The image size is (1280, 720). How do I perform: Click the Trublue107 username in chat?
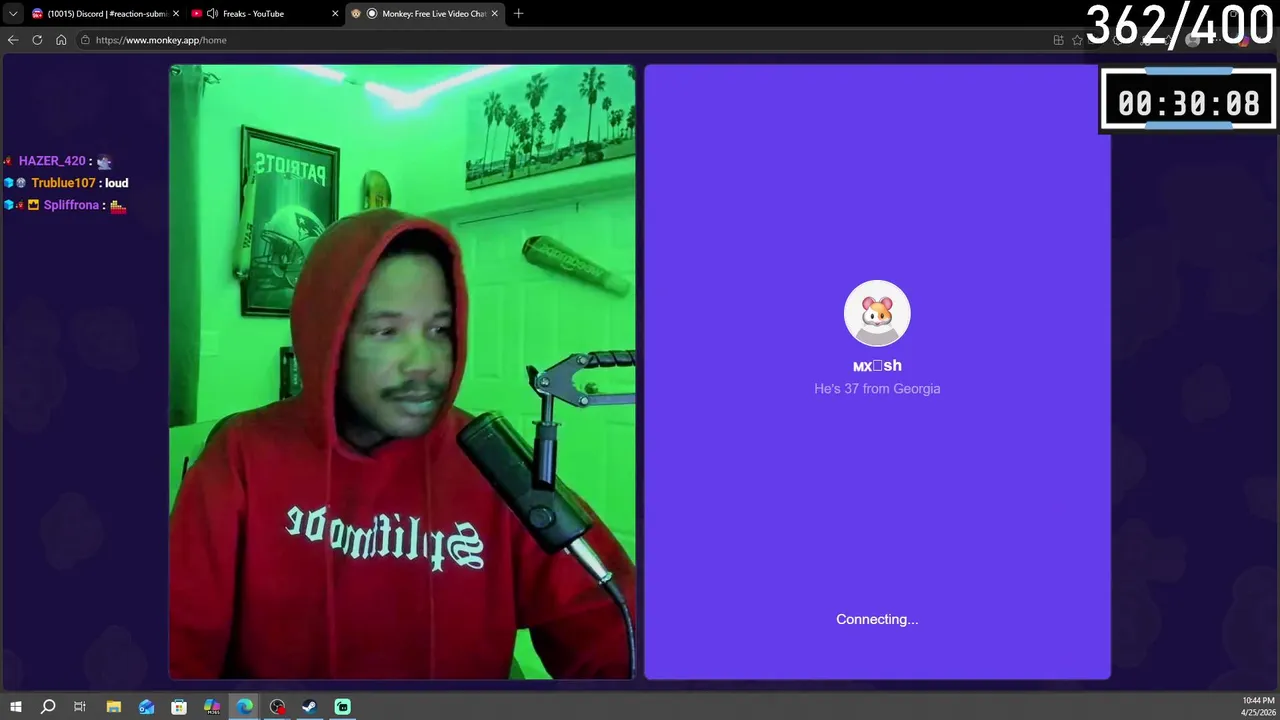(x=63, y=183)
